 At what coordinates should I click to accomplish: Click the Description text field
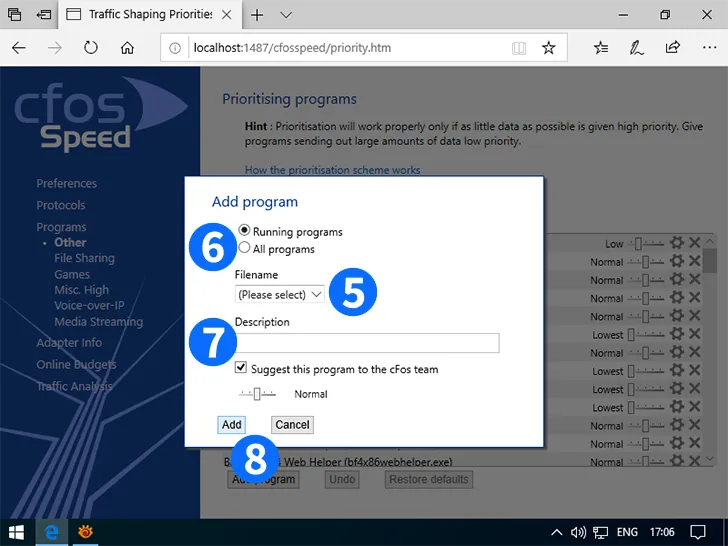(367, 343)
